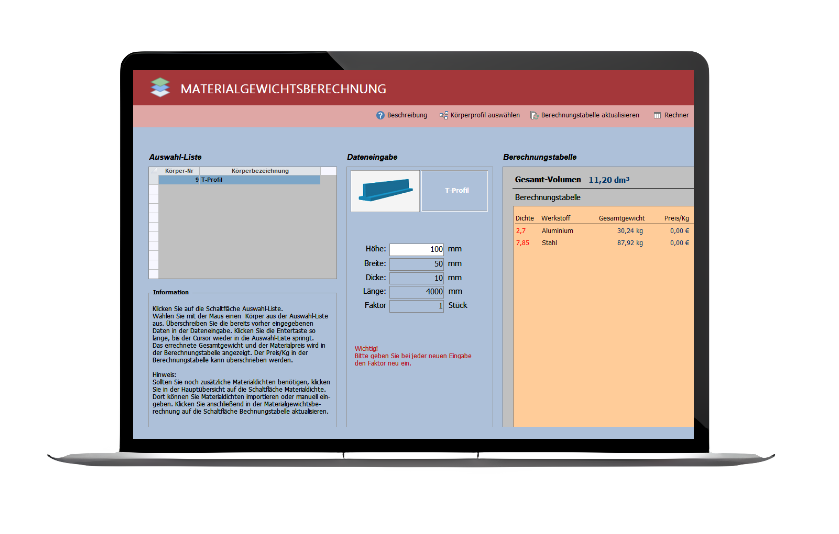
Task: Open the Beschreibung help icon
Action: point(381,115)
